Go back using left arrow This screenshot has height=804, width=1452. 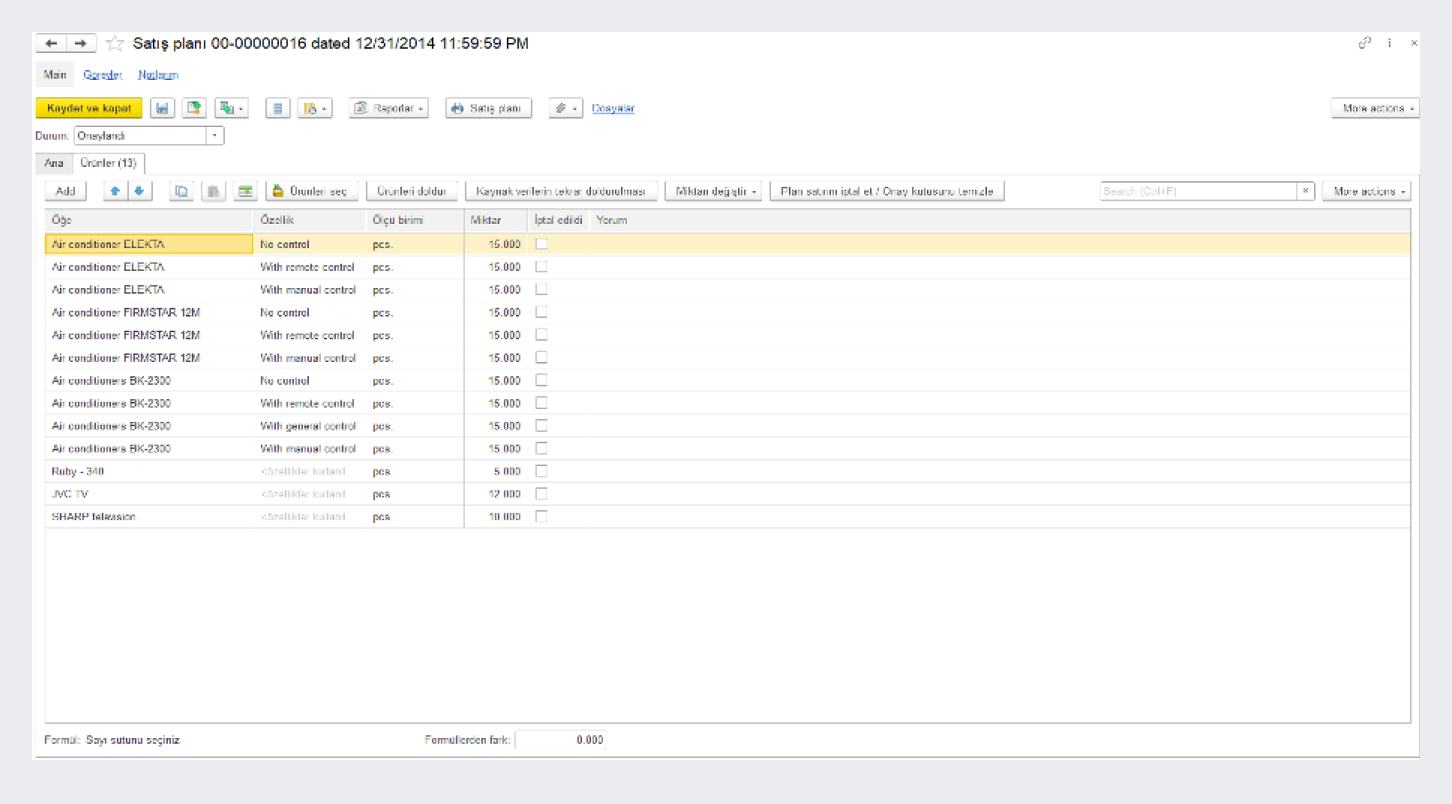51,44
